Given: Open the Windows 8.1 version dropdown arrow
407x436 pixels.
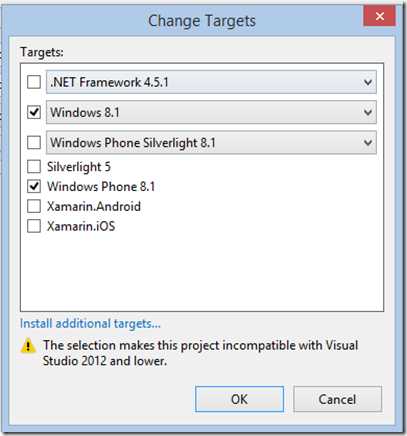Looking at the screenshot, I should [x=368, y=112].
